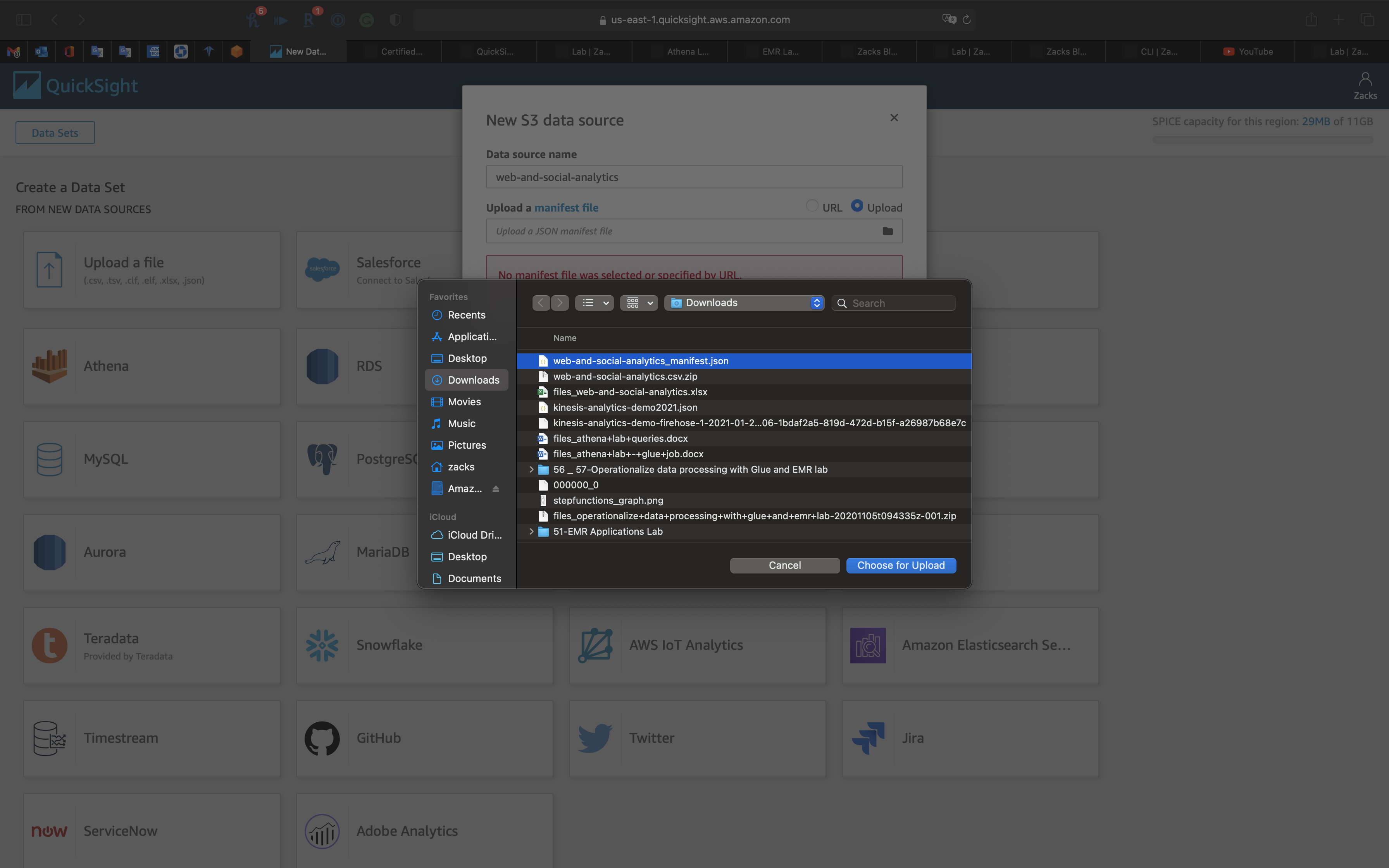This screenshot has width=1389, height=868.
Task: Select the URL radio button
Action: tap(812, 206)
